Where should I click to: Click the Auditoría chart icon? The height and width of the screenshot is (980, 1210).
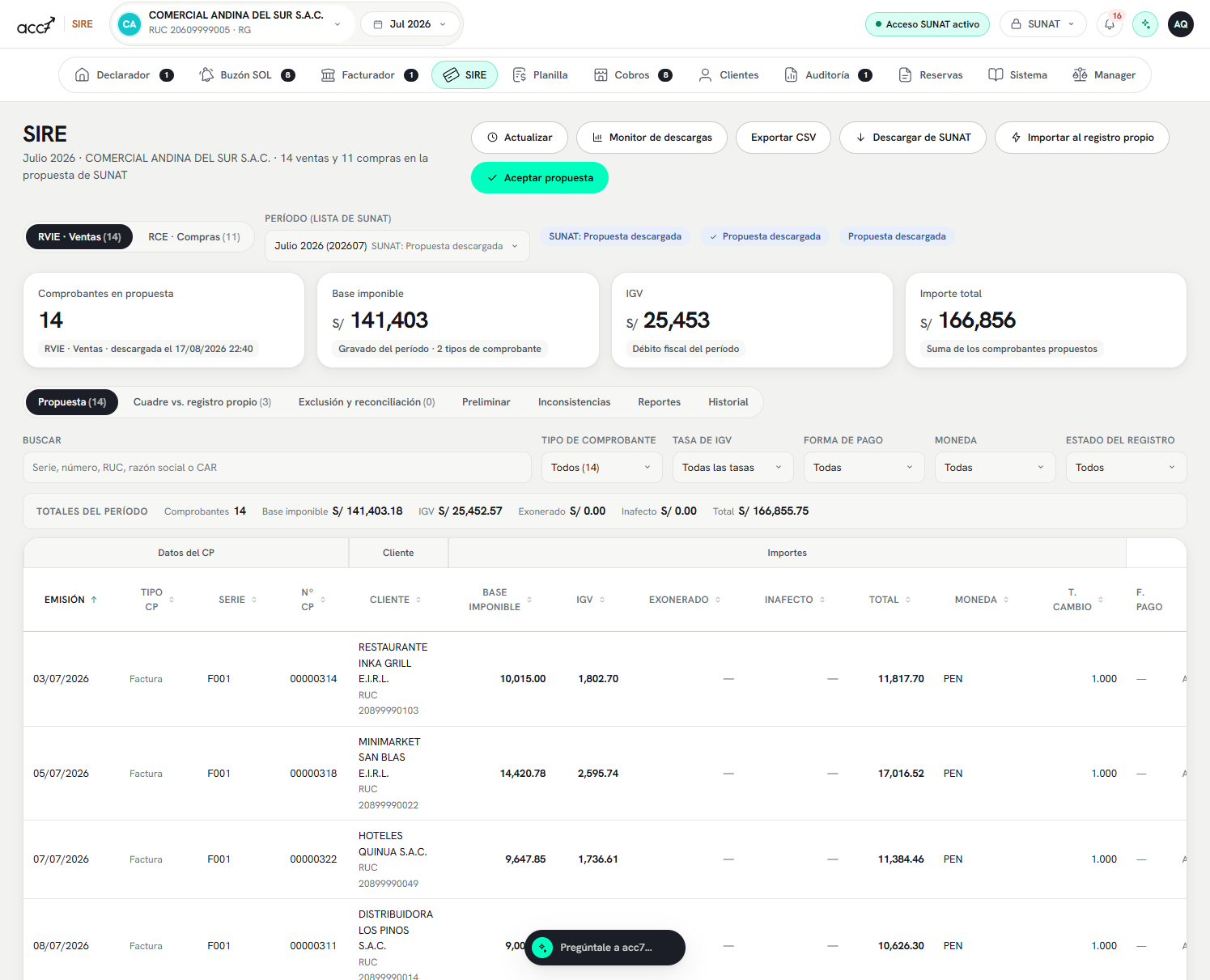tap(791, 75)
